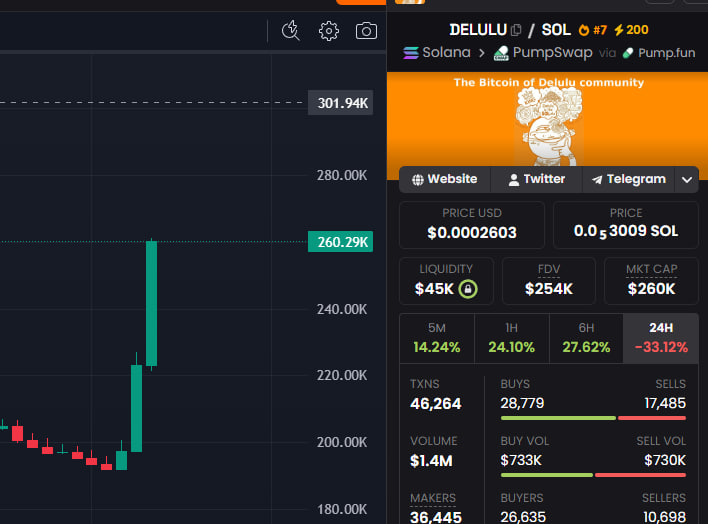Open the Website link button
This screenshot has height=524, width=708.
coord(445,179)
